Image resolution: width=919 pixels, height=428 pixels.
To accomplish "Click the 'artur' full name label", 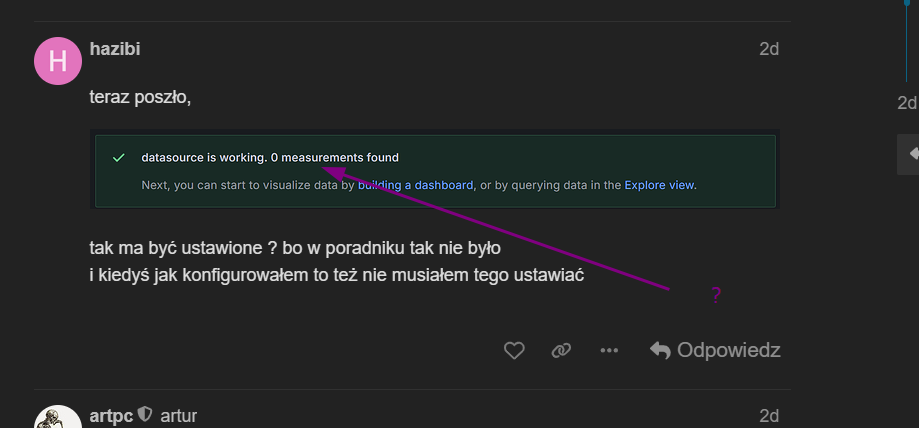I will [x=179, y=415].
